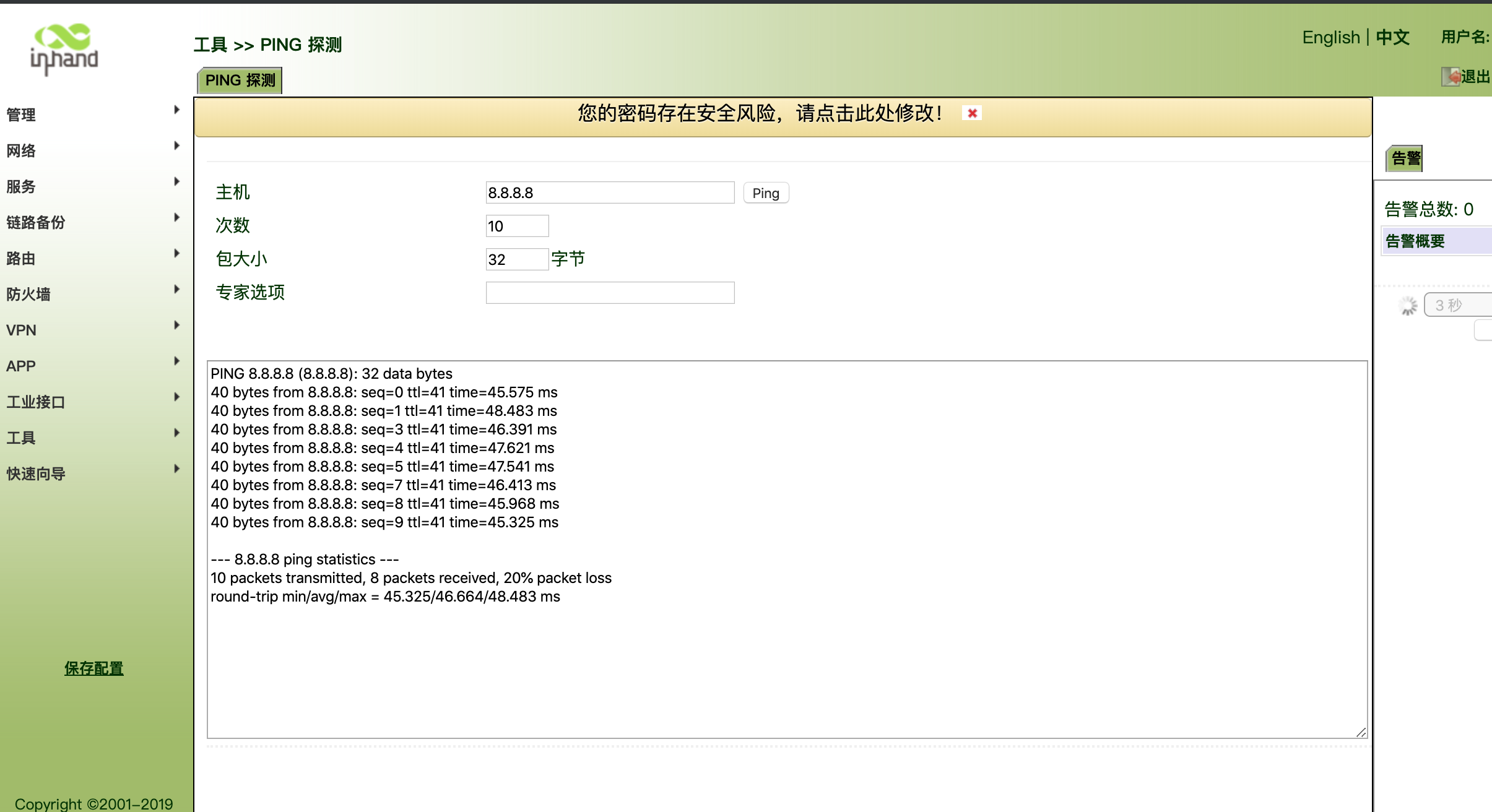Open the VPN sidebar menu
The height and width of the screenshot is (812, 1492).
(x=22, y=330)
